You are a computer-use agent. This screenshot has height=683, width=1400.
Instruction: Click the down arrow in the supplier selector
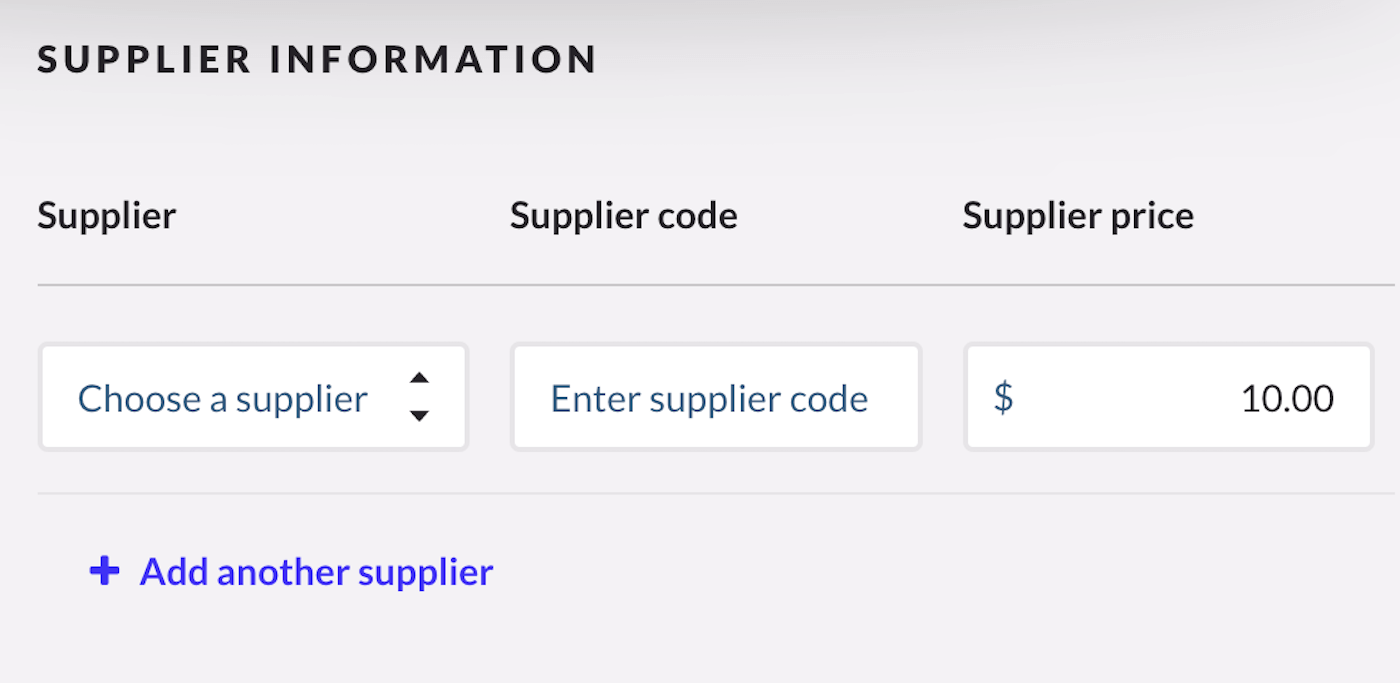[x=420, y=415]
